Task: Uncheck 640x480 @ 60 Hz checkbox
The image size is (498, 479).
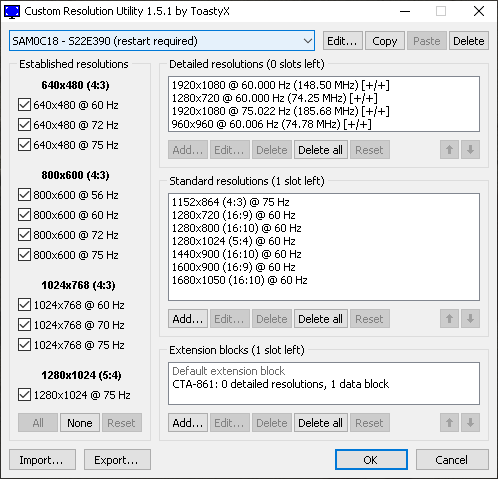Action: coord(24,105)
